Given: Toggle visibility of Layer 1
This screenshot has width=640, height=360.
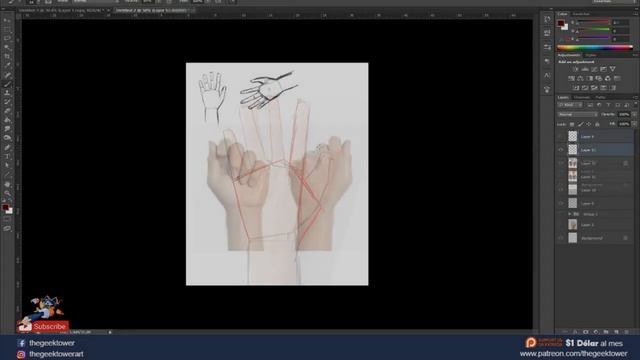Looking at the screenshot, I should (x=561, y=224).
